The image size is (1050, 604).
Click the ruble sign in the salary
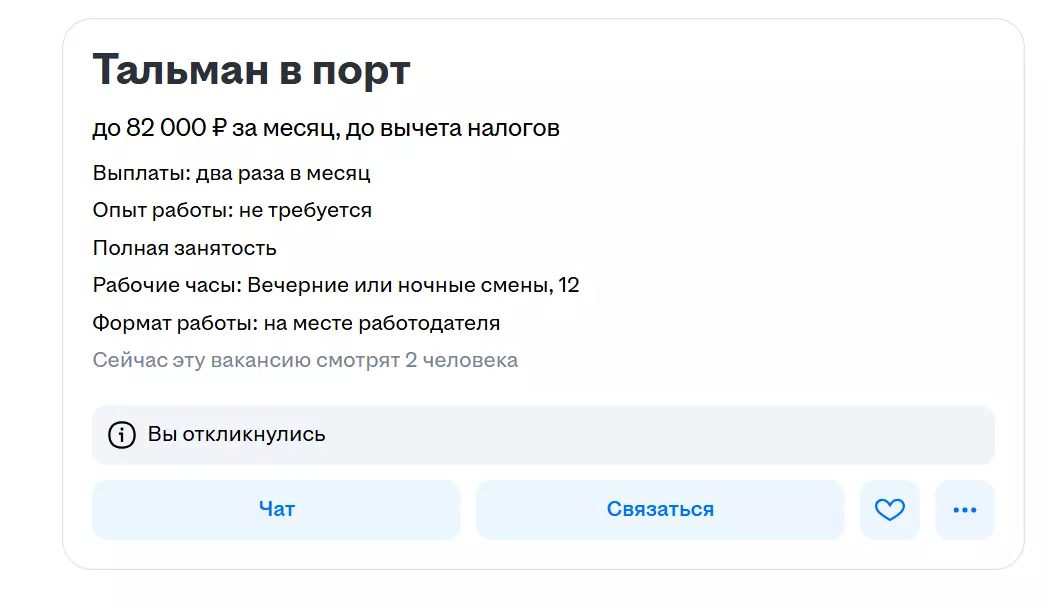click(220, 128)
